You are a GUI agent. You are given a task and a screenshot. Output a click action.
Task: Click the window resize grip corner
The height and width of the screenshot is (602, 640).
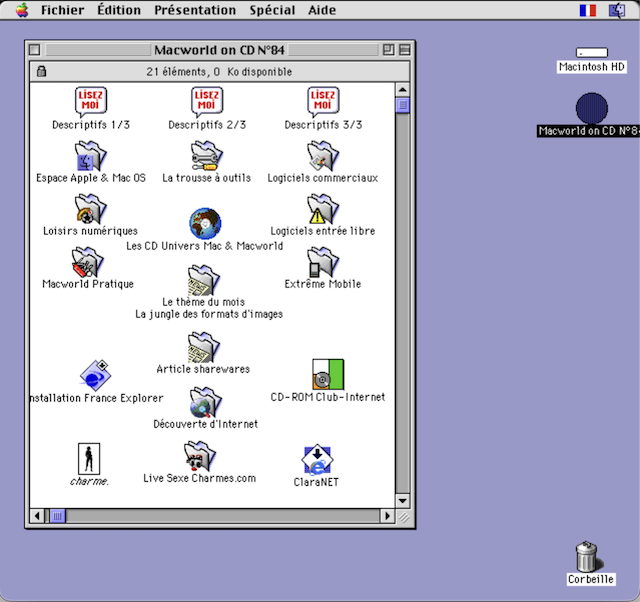click(404, 517)
